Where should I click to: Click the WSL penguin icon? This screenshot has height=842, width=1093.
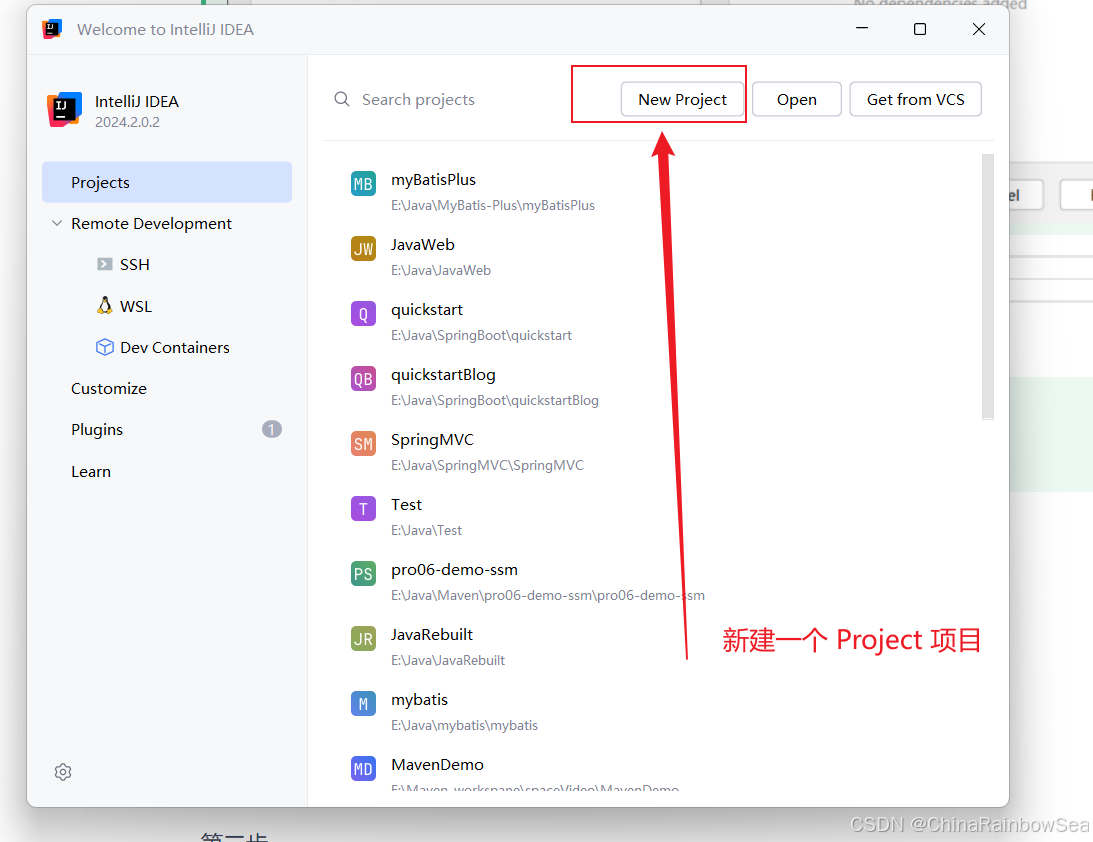point(105,305)
